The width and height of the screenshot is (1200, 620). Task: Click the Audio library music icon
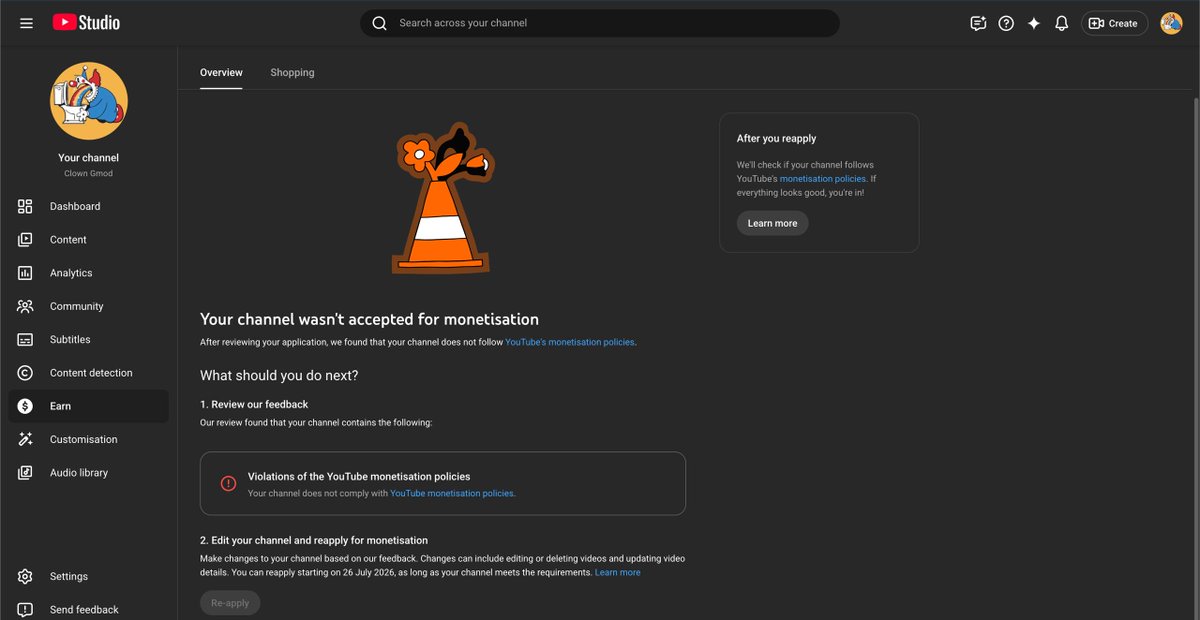(x=26, y=473)
